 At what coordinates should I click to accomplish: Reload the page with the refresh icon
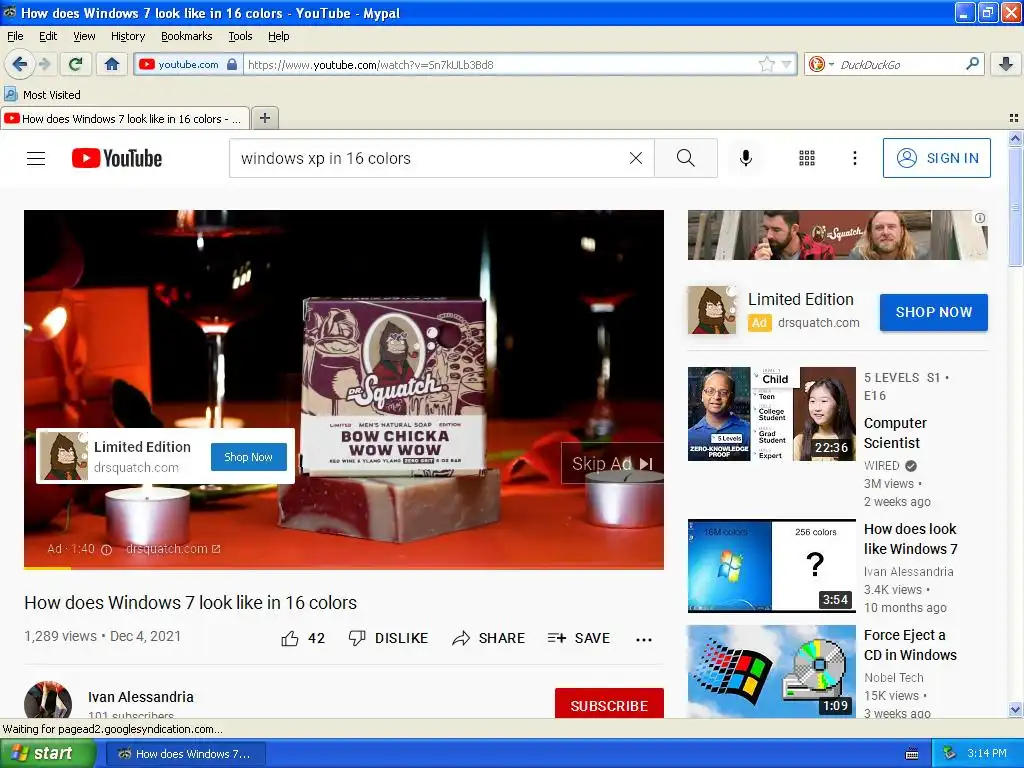coord(75,64)
